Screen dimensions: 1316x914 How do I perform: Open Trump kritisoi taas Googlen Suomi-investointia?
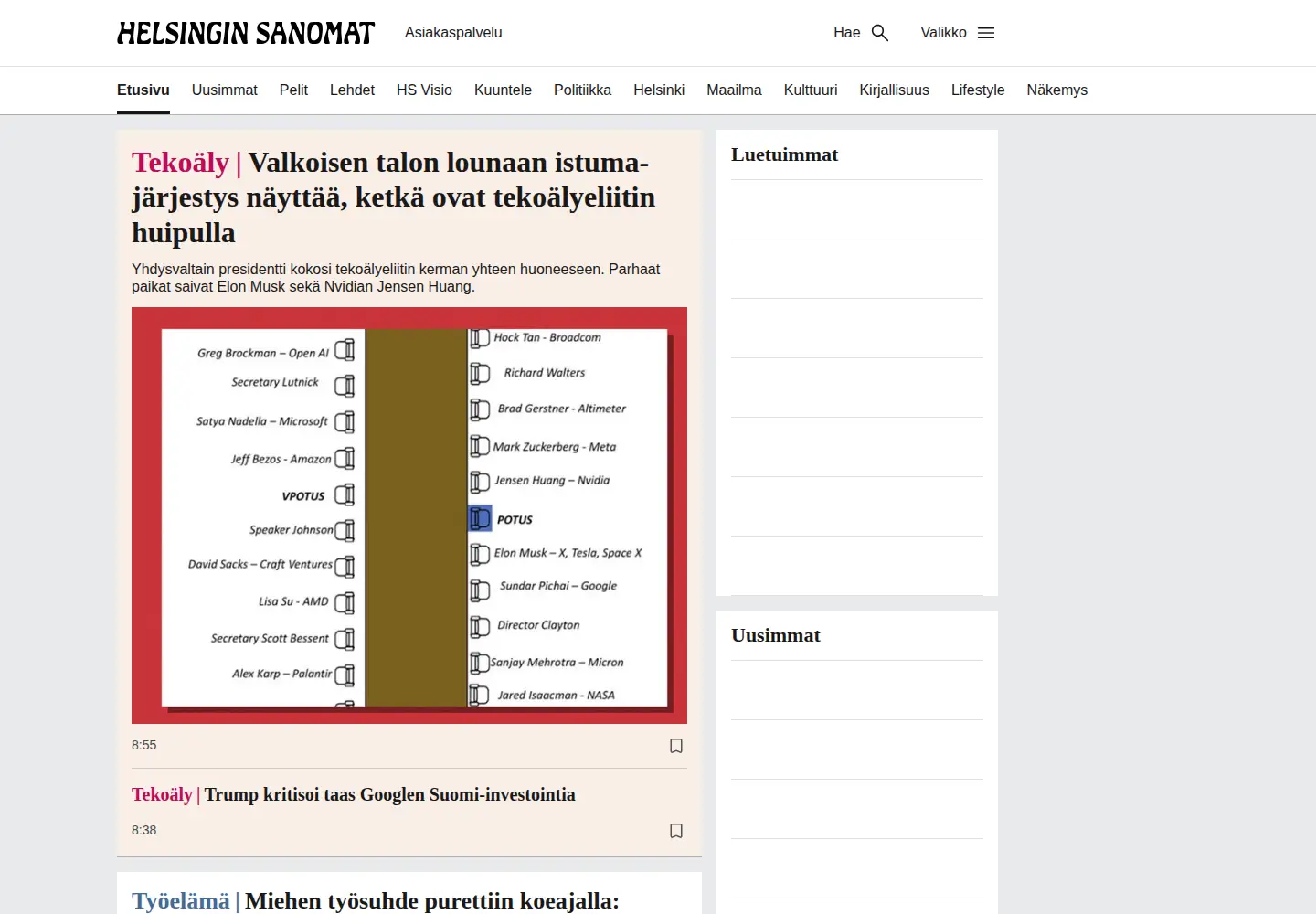tap(390, 794)
